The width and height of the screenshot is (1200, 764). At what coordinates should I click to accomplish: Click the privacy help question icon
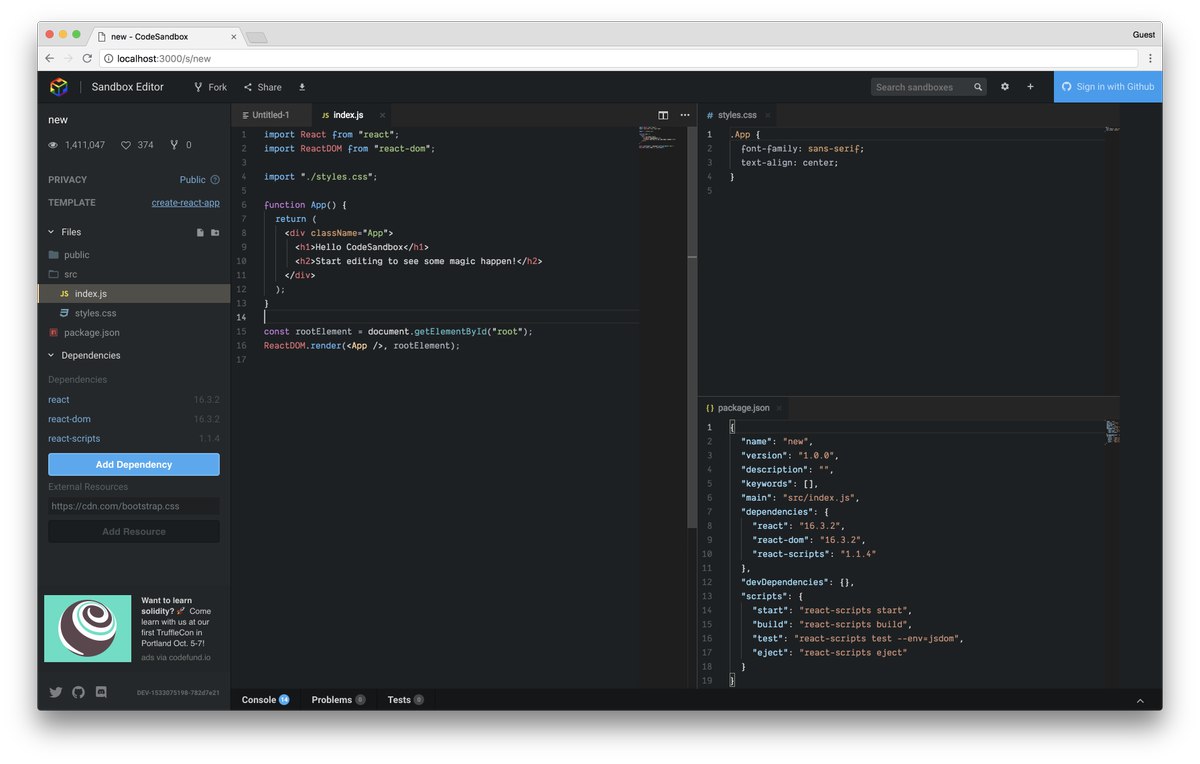tap(215, 180)
